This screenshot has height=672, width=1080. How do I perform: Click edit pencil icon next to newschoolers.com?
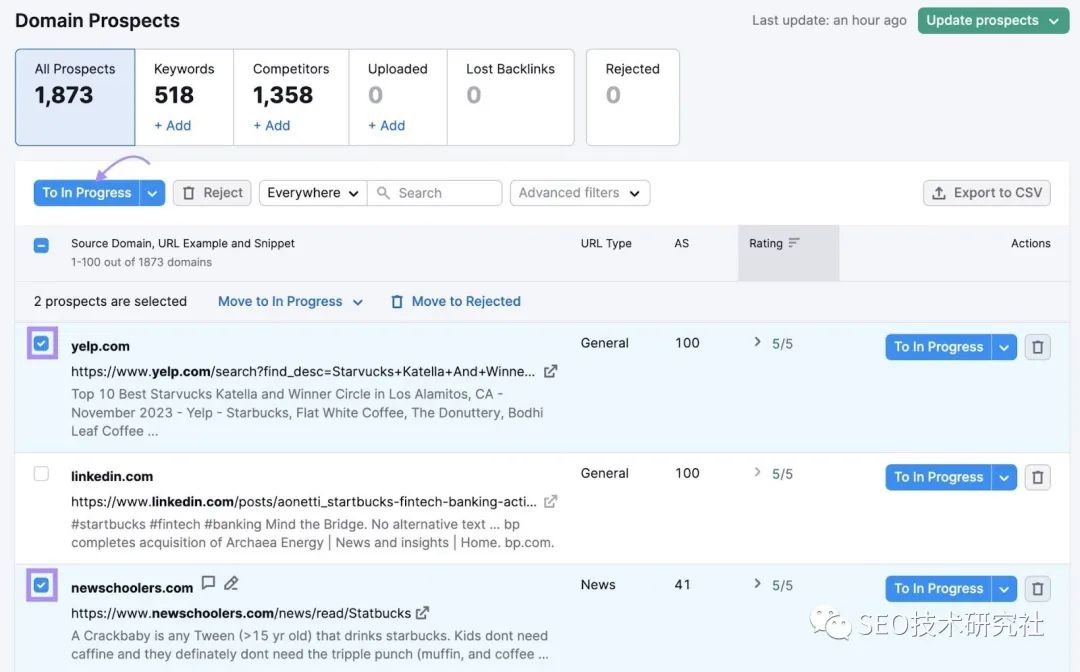tap(231, 583)
